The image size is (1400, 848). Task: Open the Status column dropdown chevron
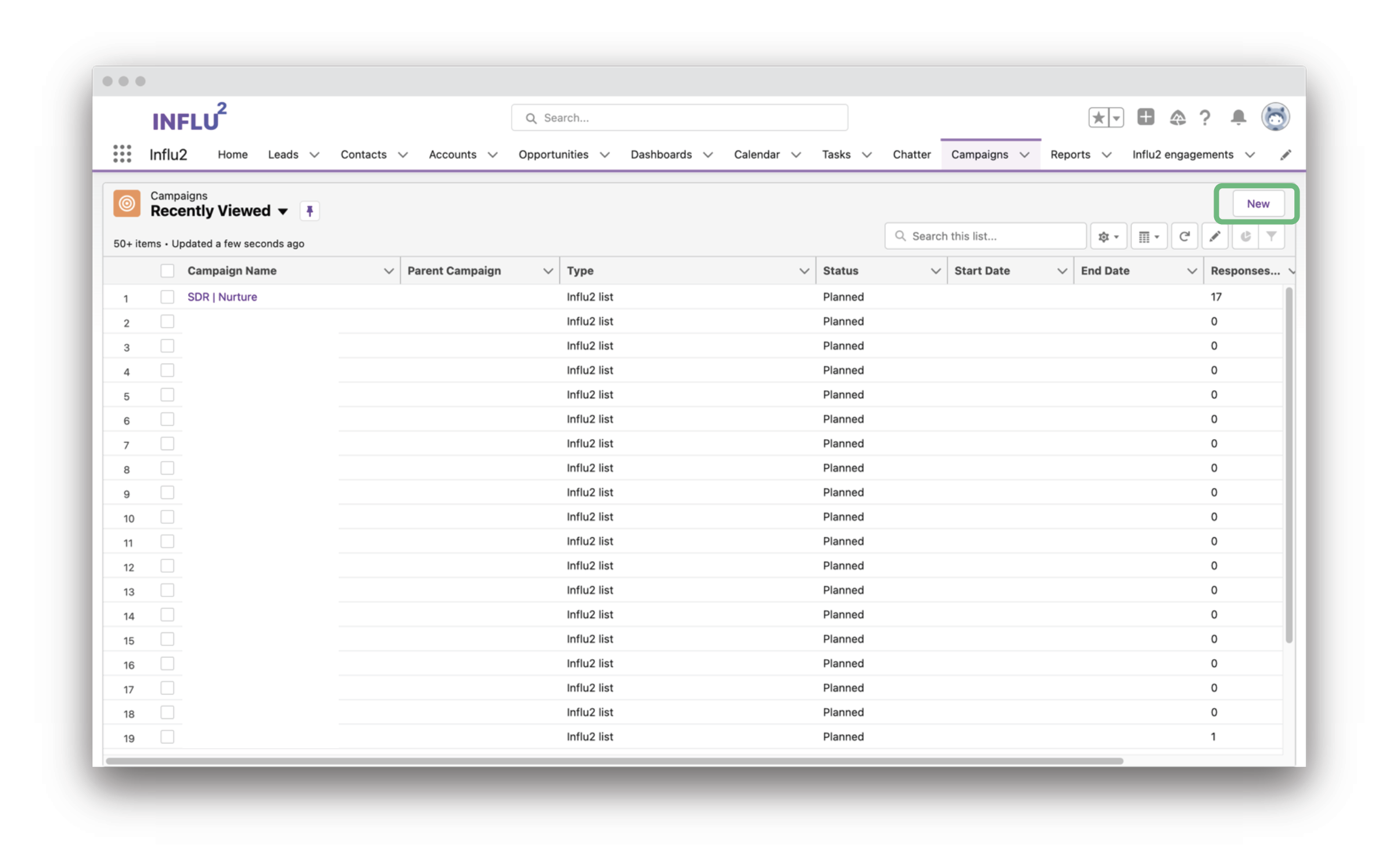(935, 271)
